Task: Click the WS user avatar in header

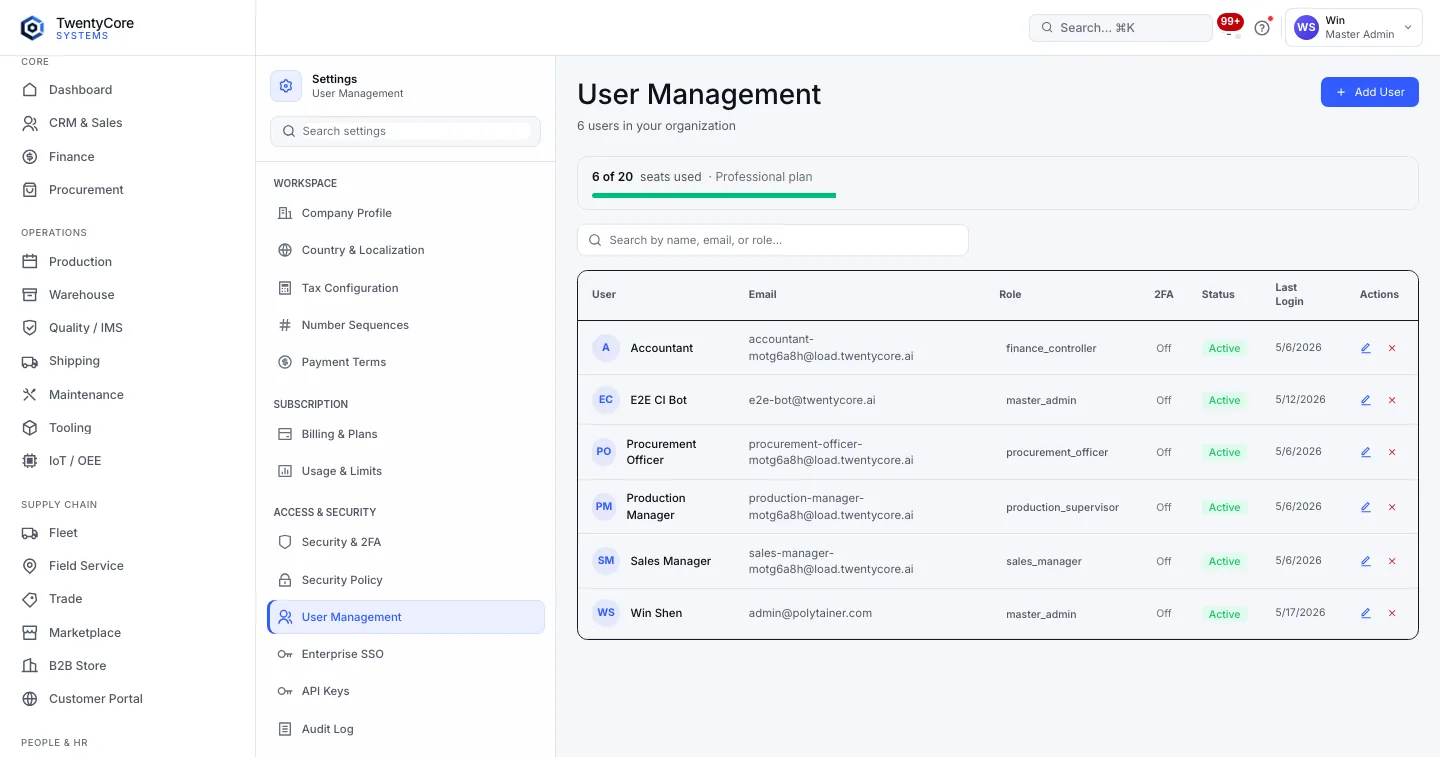Action: 1306,28
